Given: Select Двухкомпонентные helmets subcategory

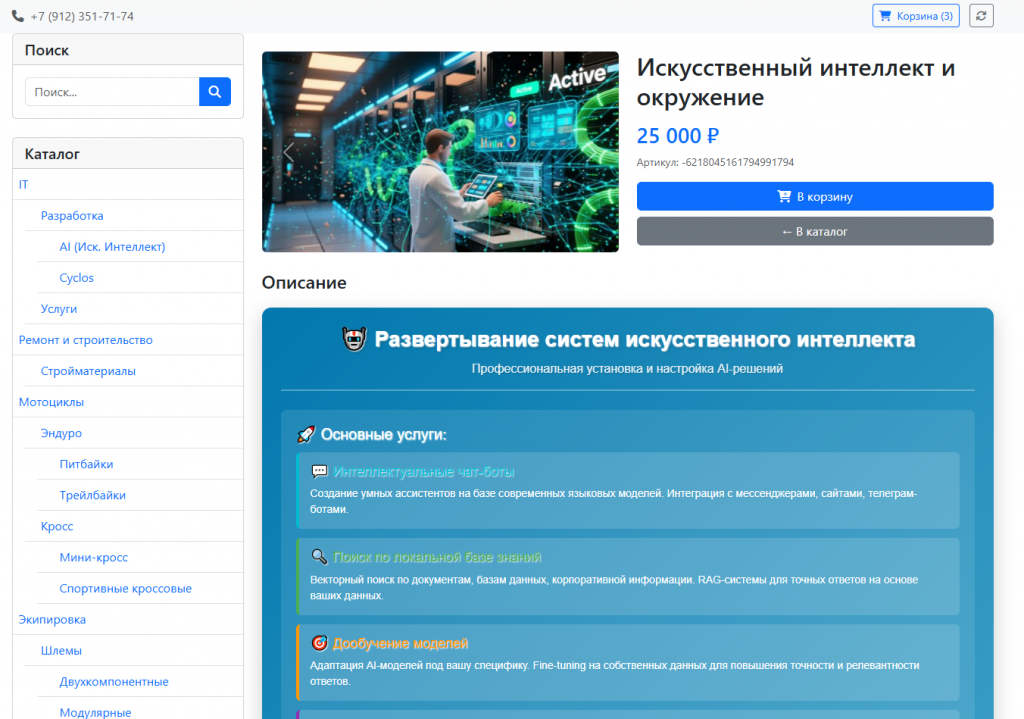Looking at the screenshot, I should pyautogui.click(x=114, y=681).
